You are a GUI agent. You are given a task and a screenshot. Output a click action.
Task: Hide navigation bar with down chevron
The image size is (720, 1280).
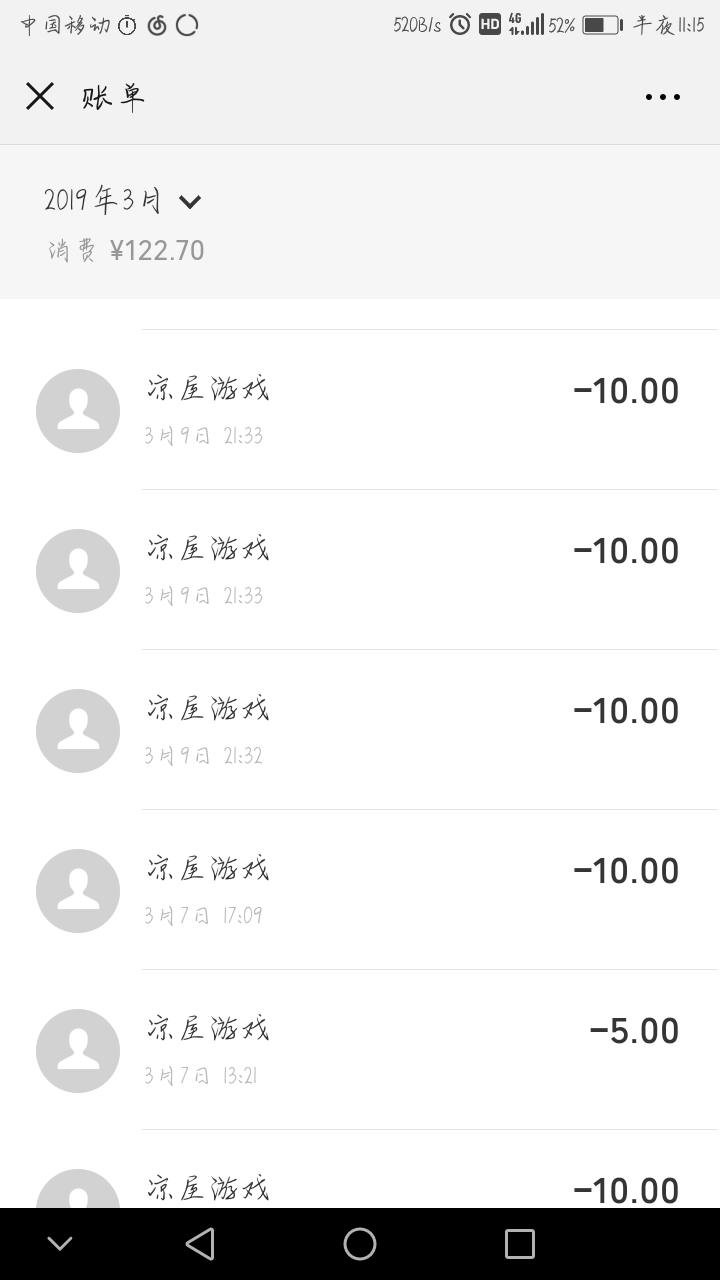click(60, 1243)
